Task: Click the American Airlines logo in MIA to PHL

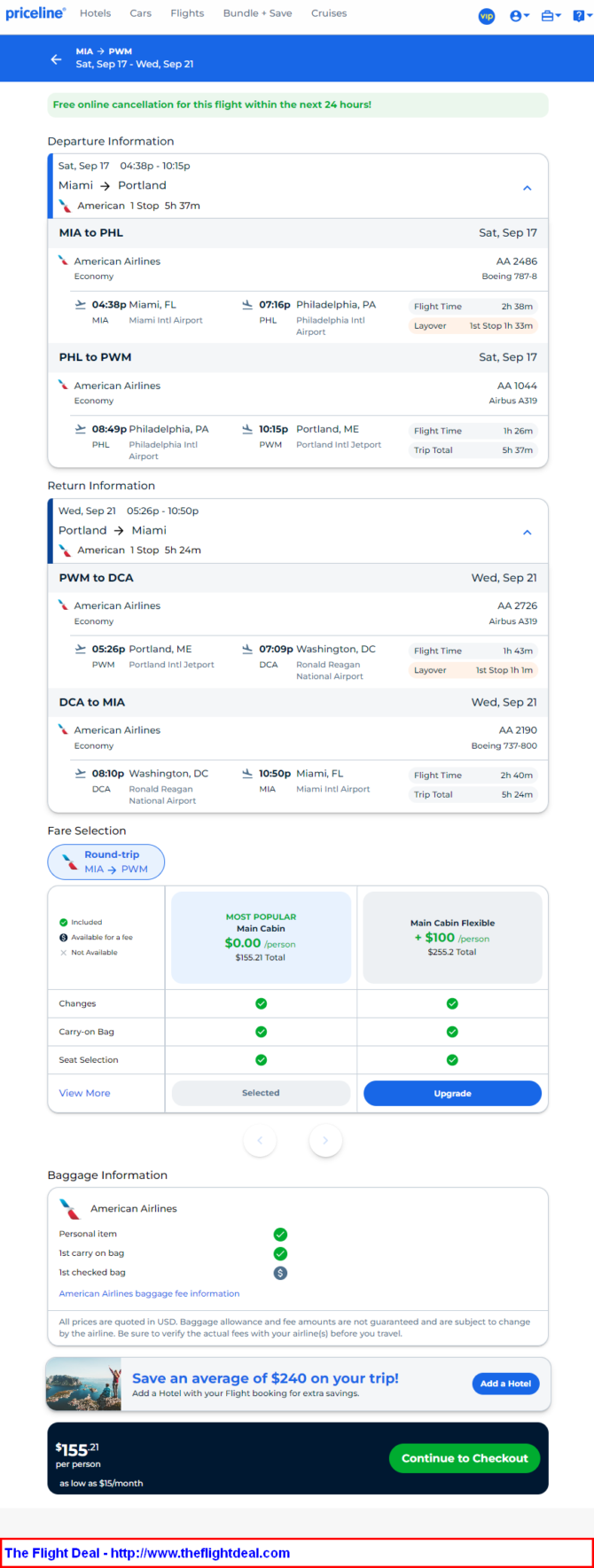Action: coord(64,261)
